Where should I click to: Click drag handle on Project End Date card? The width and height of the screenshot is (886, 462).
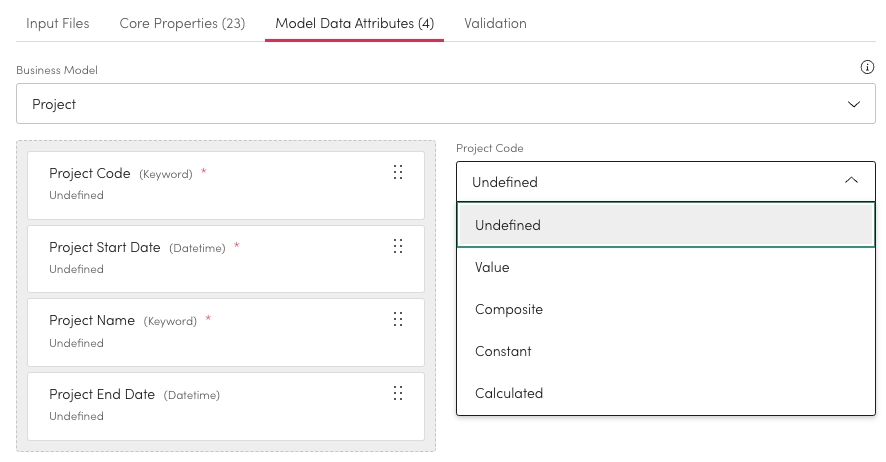398,393
